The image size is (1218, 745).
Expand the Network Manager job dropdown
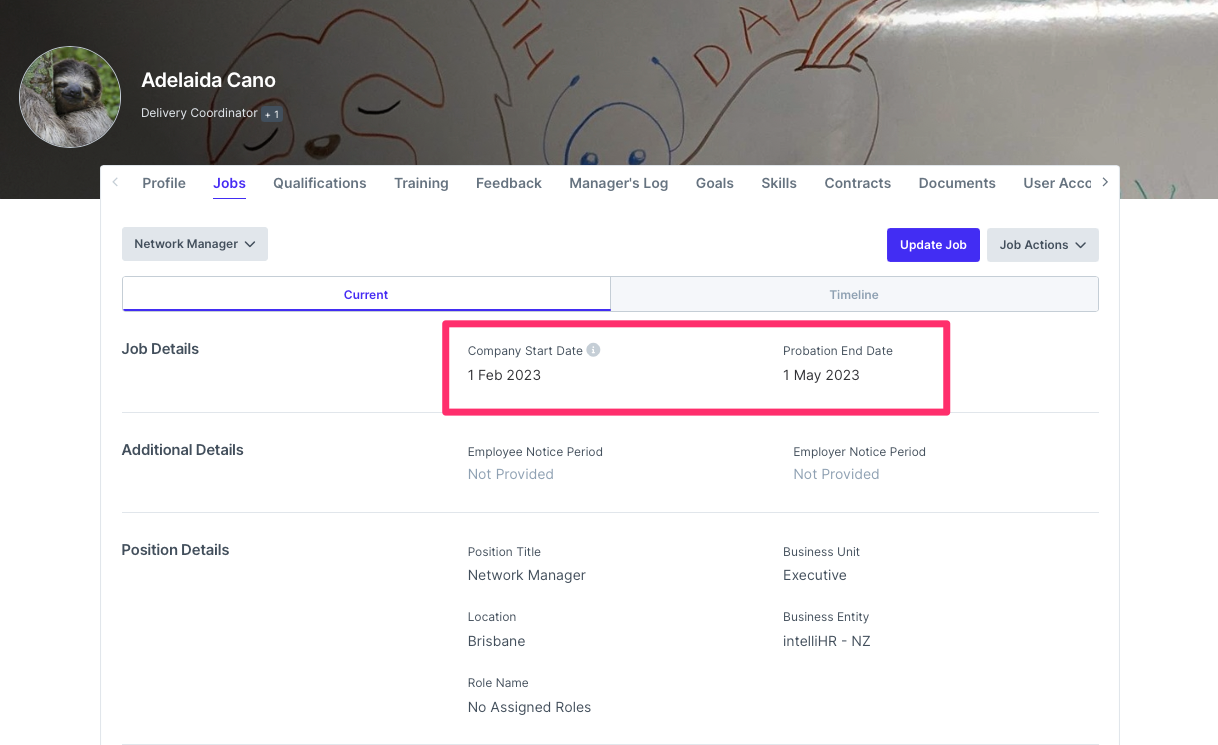point(195,244)
